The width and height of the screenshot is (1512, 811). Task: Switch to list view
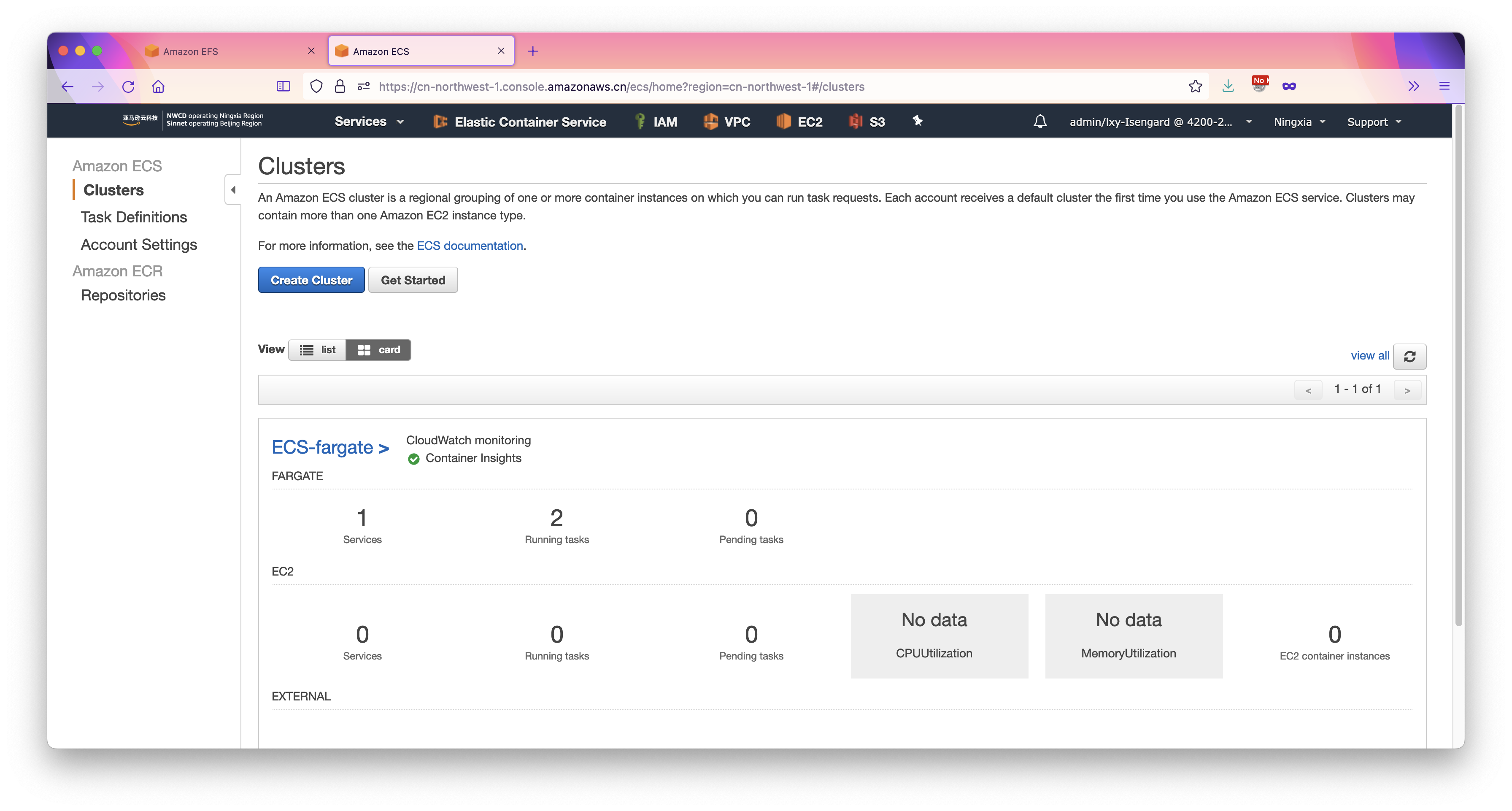tap(318, 349)
